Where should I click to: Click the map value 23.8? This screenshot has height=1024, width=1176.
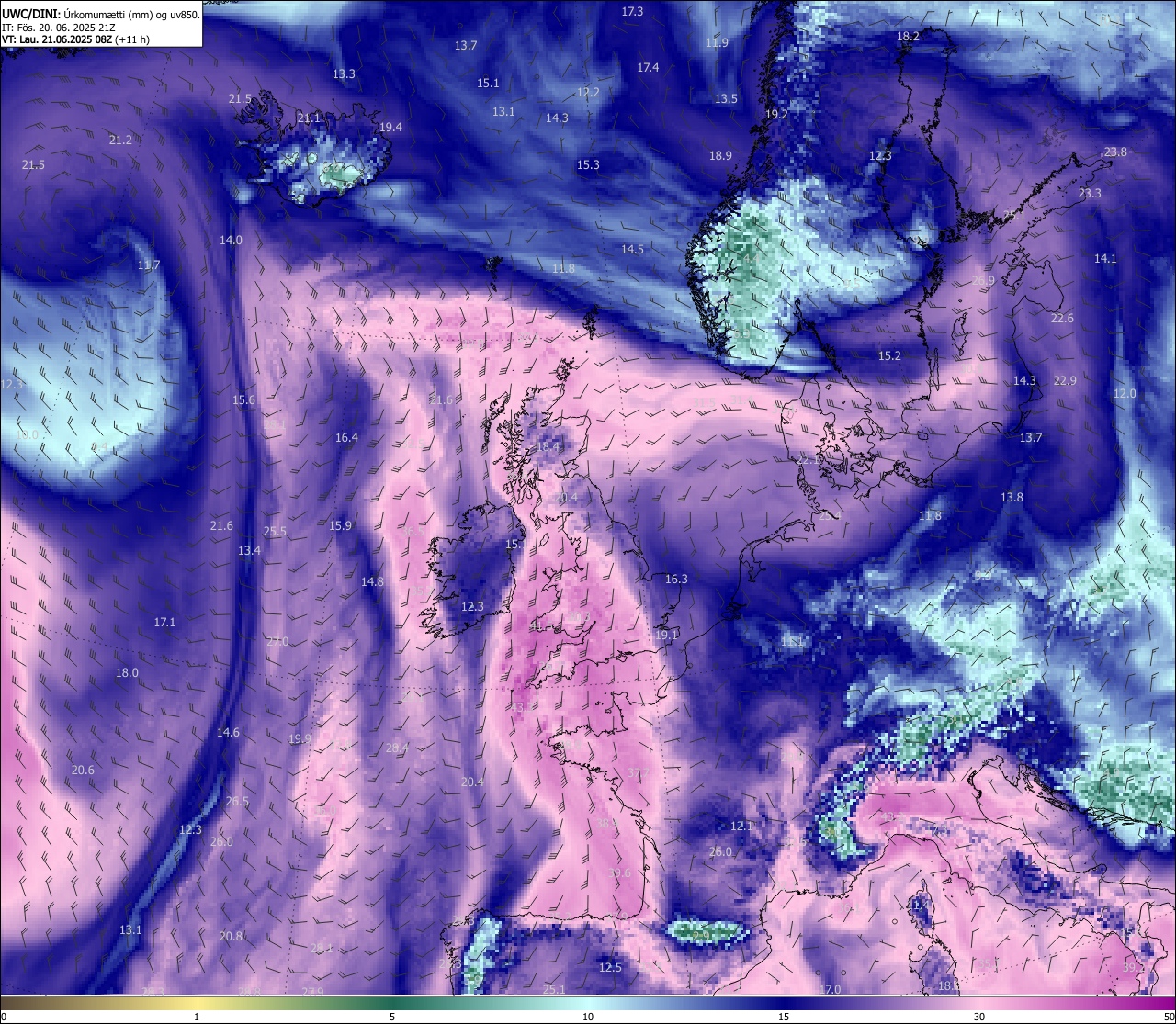(1115, 152)
